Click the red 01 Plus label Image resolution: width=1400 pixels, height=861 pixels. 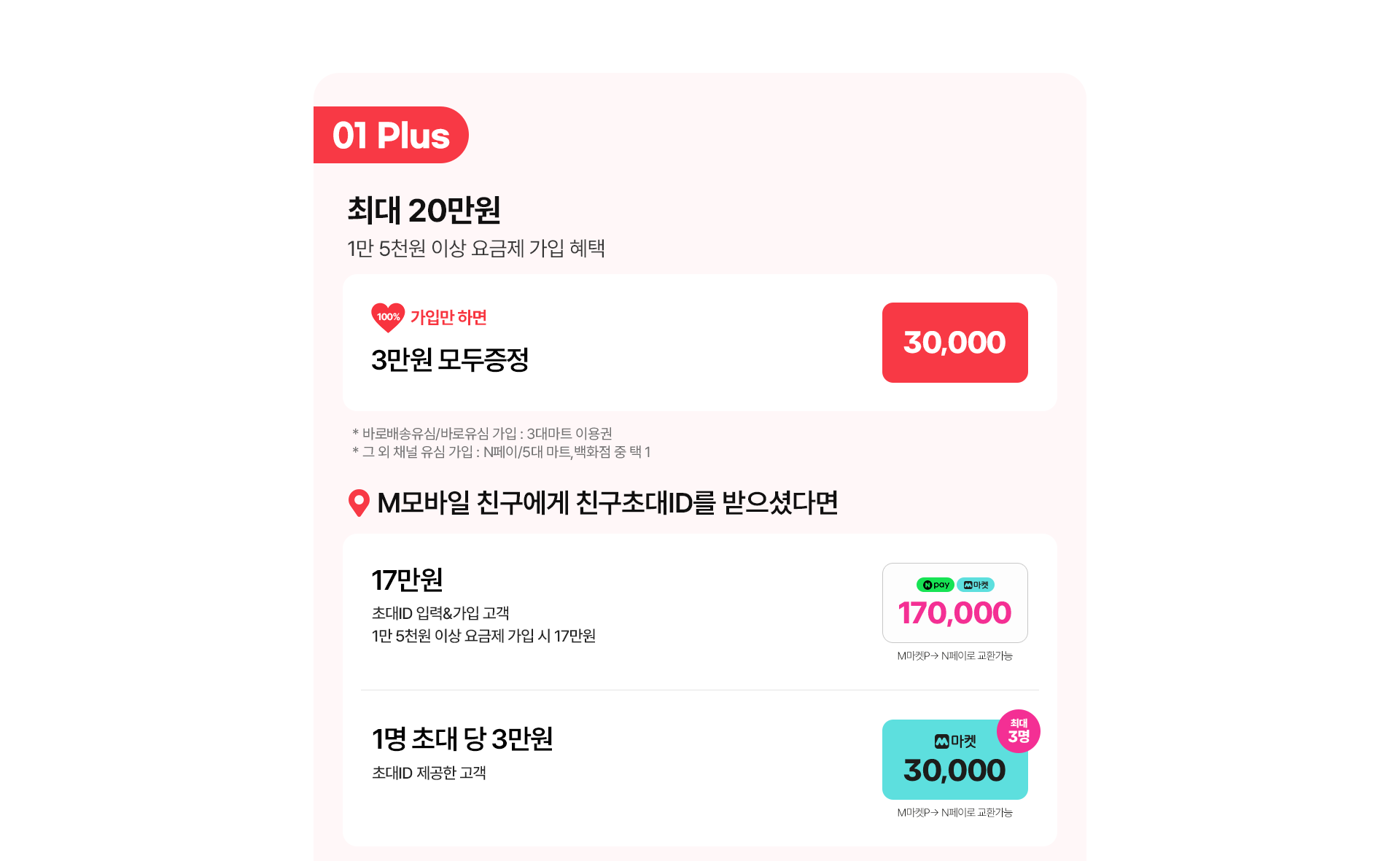click(391, 135)
